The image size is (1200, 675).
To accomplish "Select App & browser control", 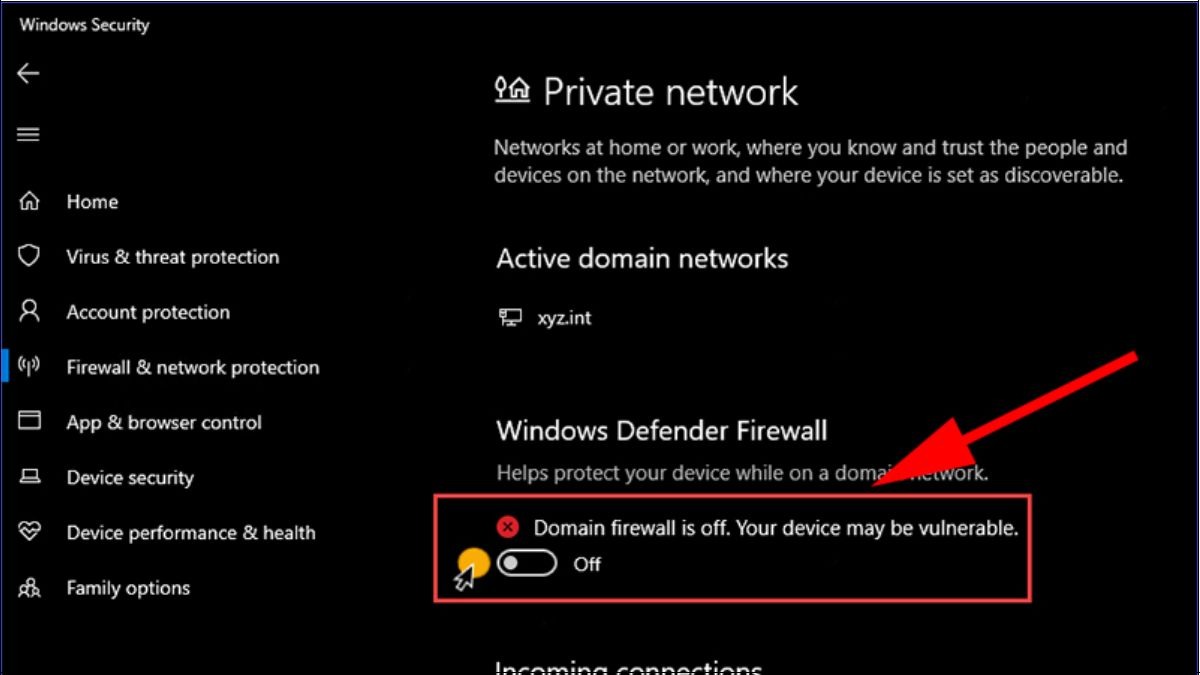I will 164,422.
